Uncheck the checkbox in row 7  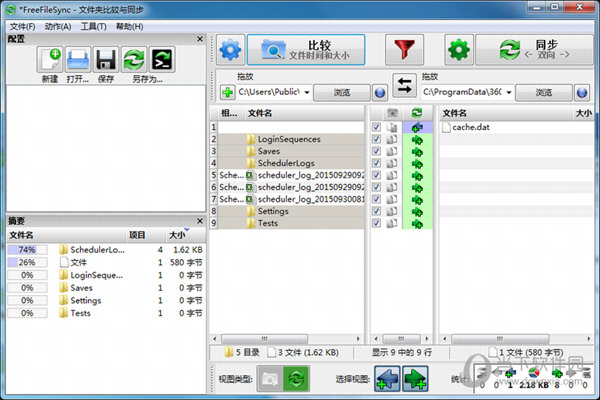tap(377, 199)
